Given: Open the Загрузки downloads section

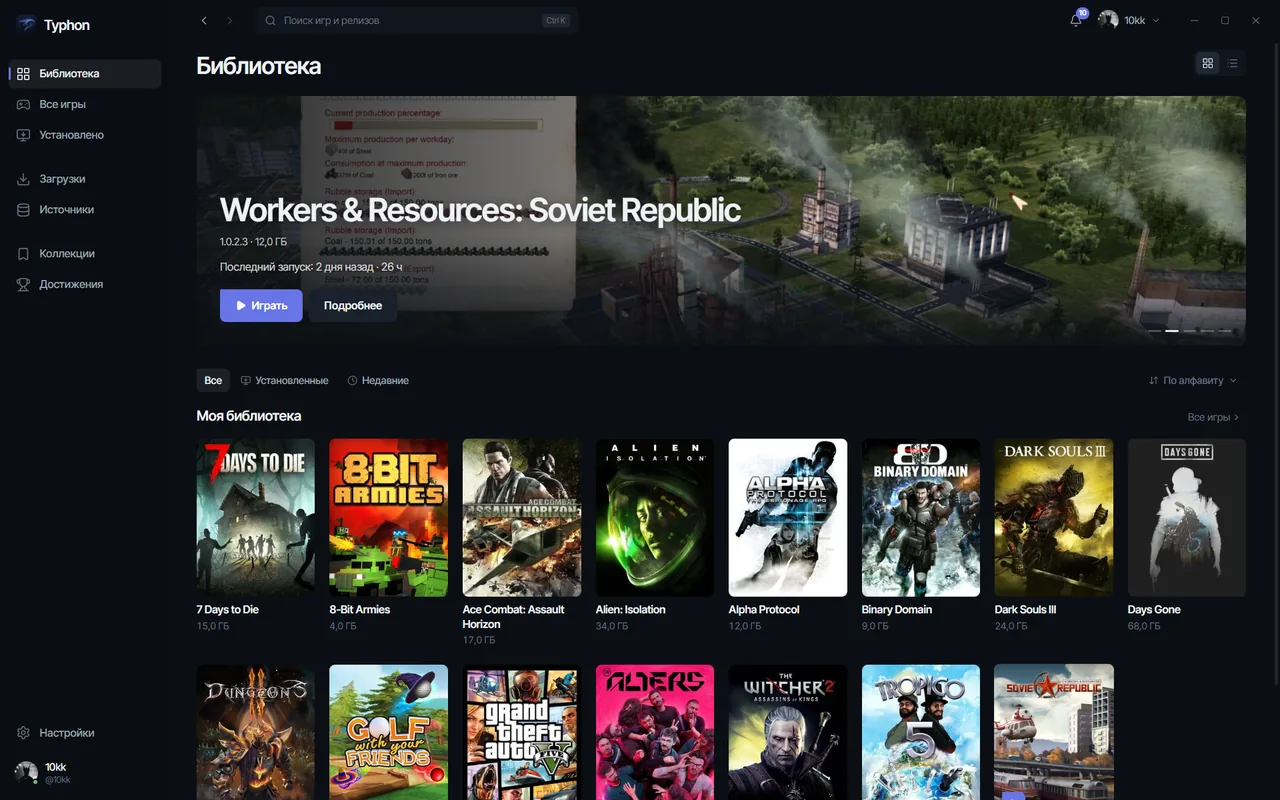Looking at the screenshot, I should [85, 179].
